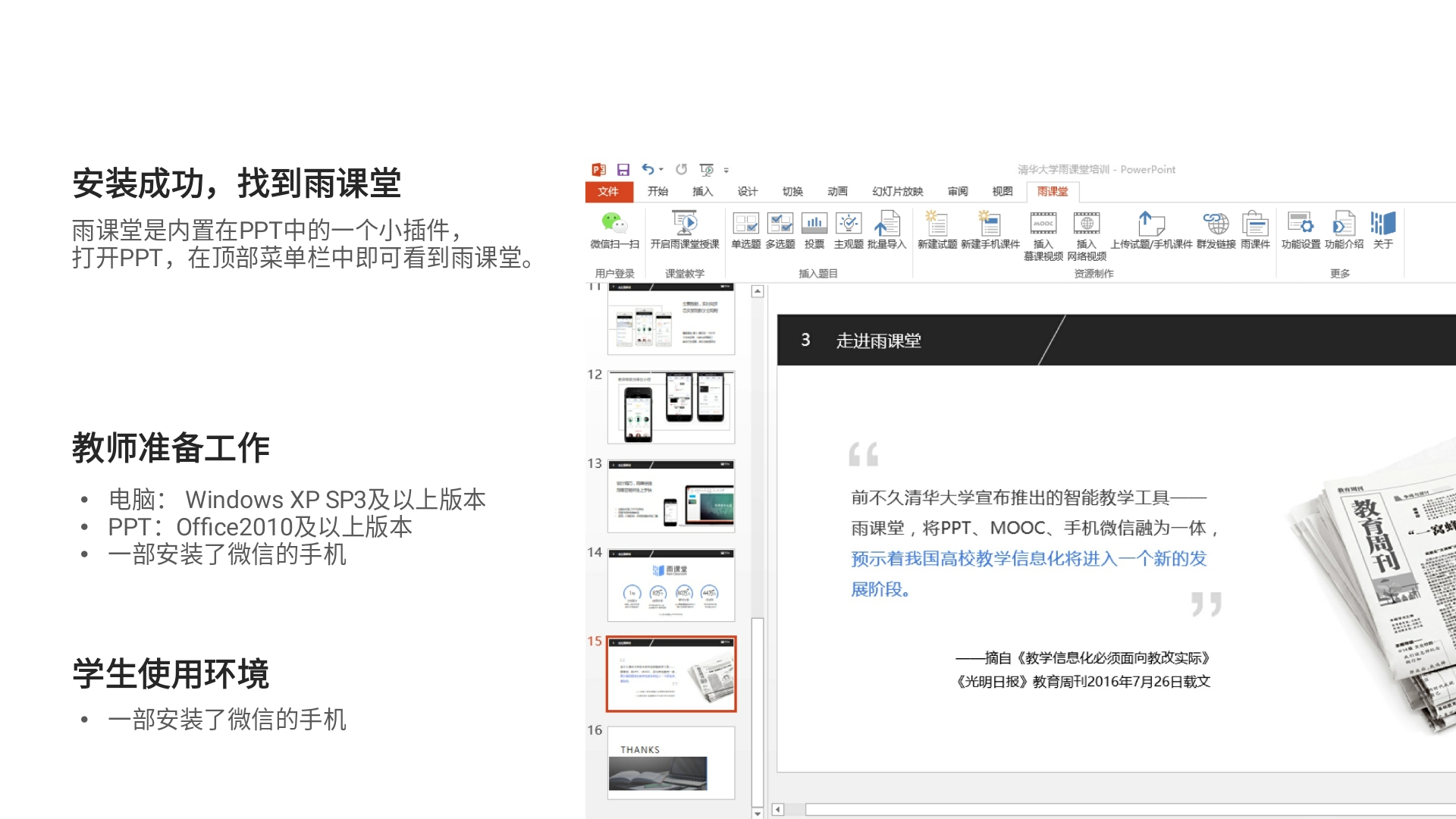The width and height of the screenshot is (1456, 819).
Task: Click the horizontal scrollbar left arrow
Action: 777,810
